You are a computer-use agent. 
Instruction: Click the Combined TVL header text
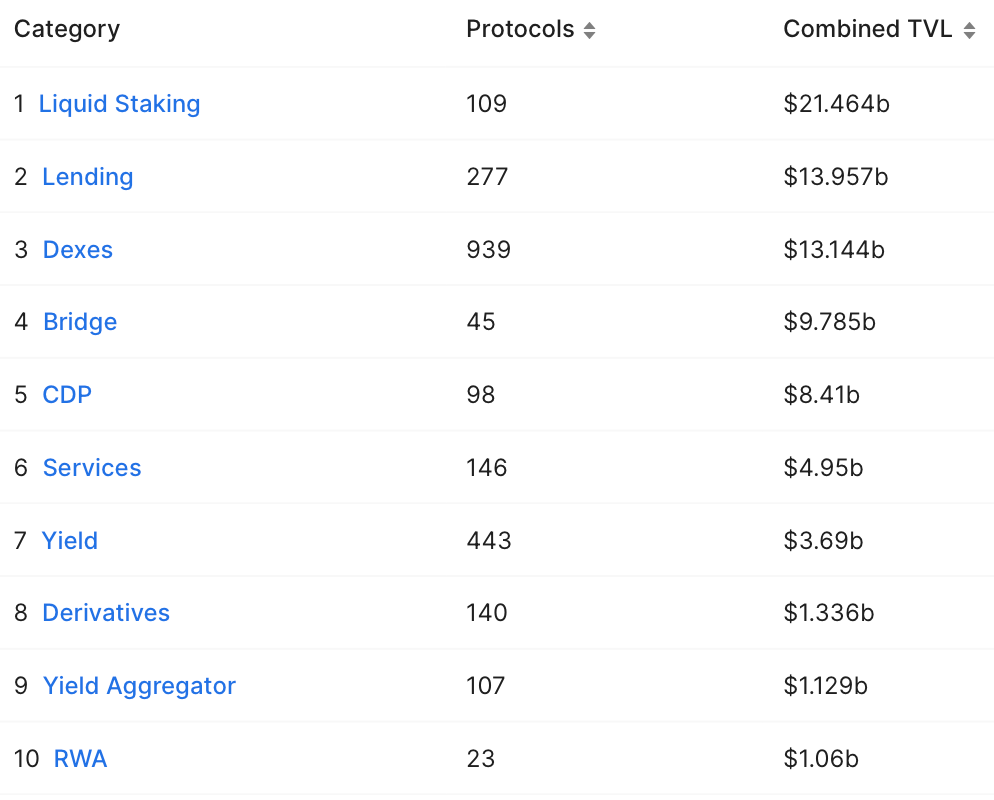point(867,29)
